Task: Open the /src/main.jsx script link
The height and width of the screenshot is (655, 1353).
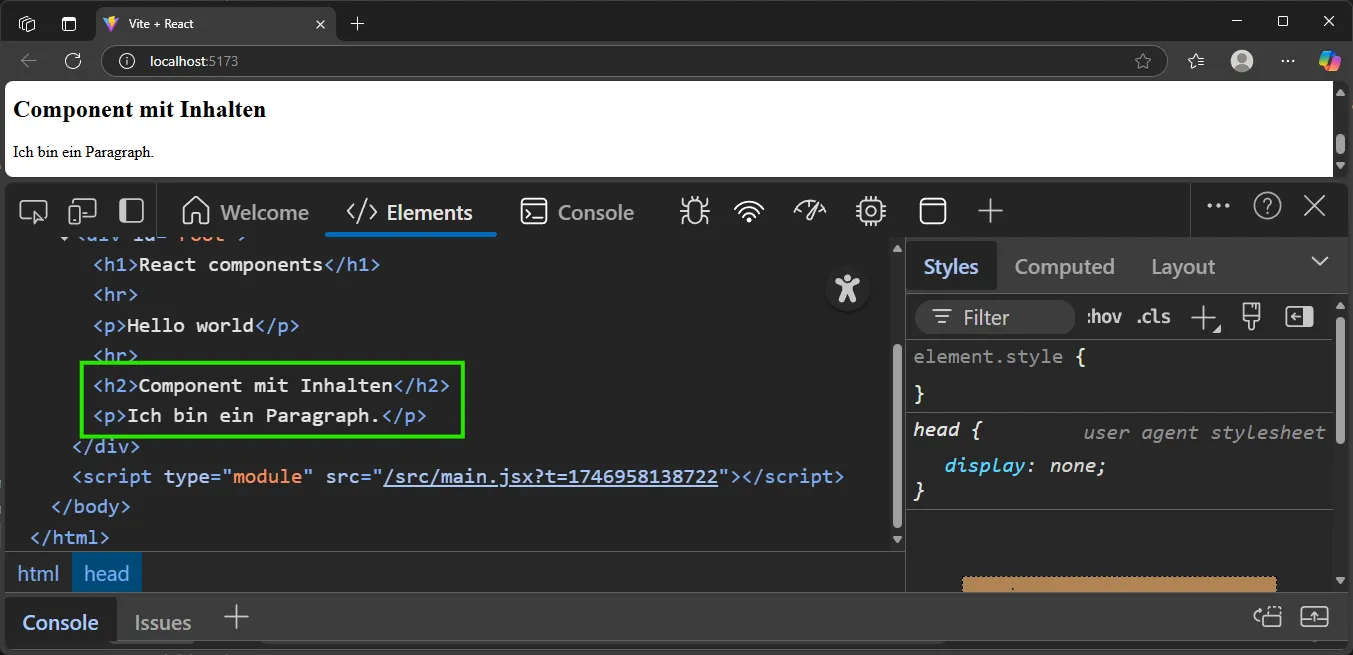Action: coord(551,476)
